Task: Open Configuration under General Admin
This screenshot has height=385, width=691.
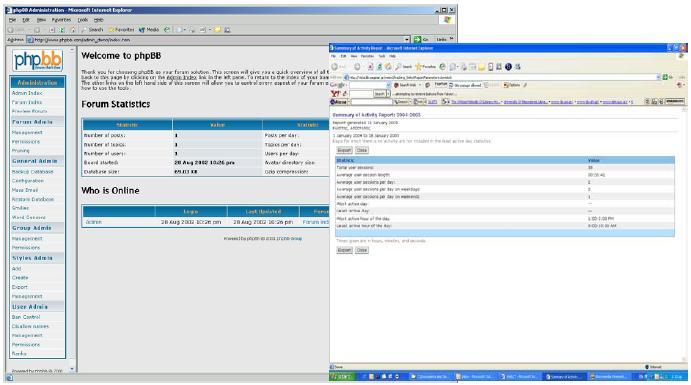Action: point(27,181)
